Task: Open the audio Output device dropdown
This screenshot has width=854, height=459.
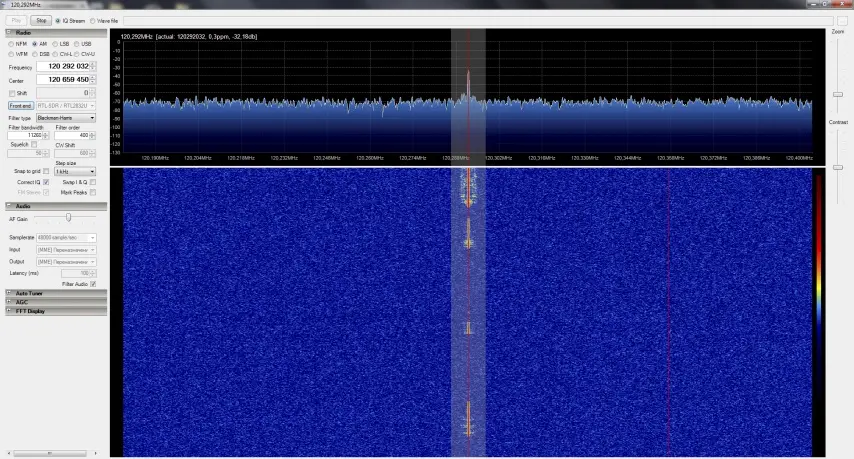Action: coord(66,262)
